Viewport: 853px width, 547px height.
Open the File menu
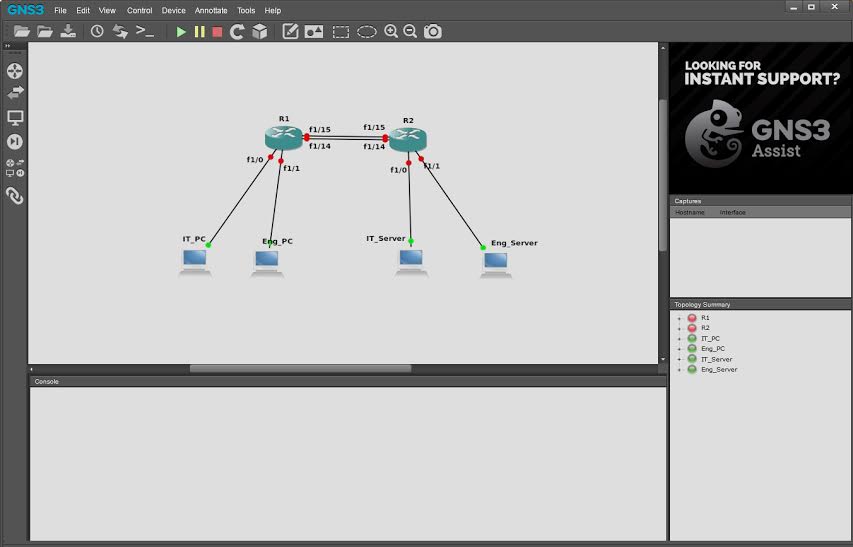[x=60, y=10]
